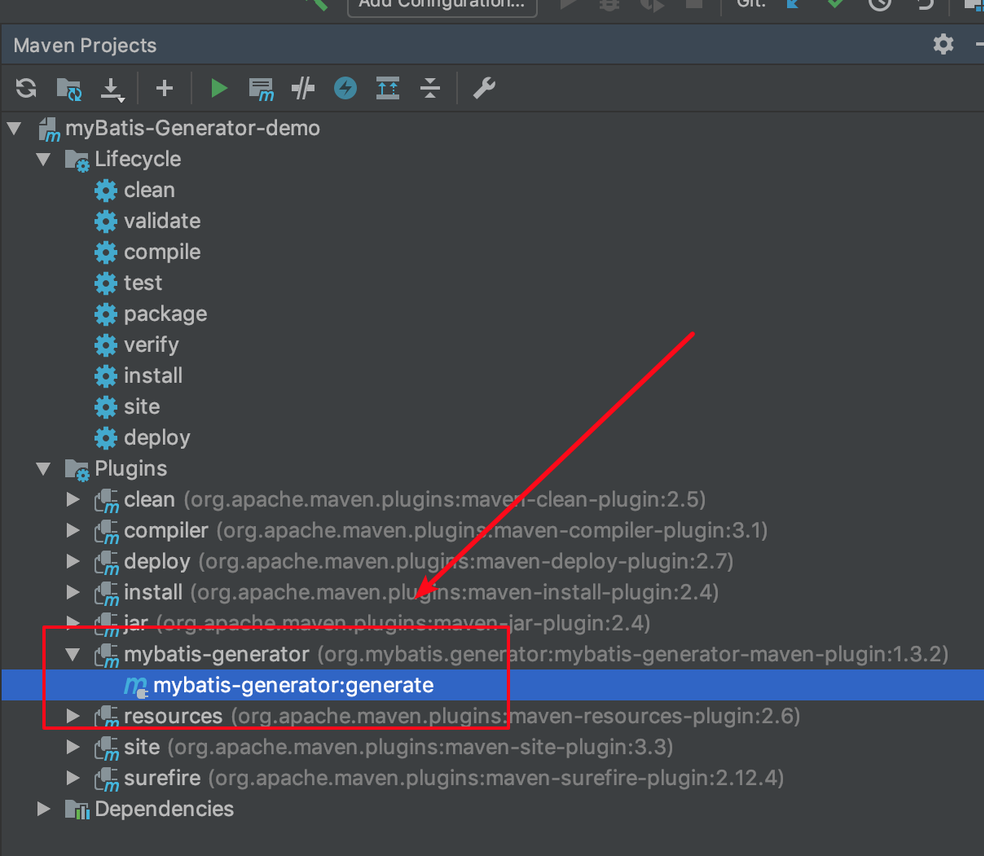Click Download Sources and Documentation icon
Image resolution: width=984 pixels, height=856 pixels.
click(x=112, y=89)
